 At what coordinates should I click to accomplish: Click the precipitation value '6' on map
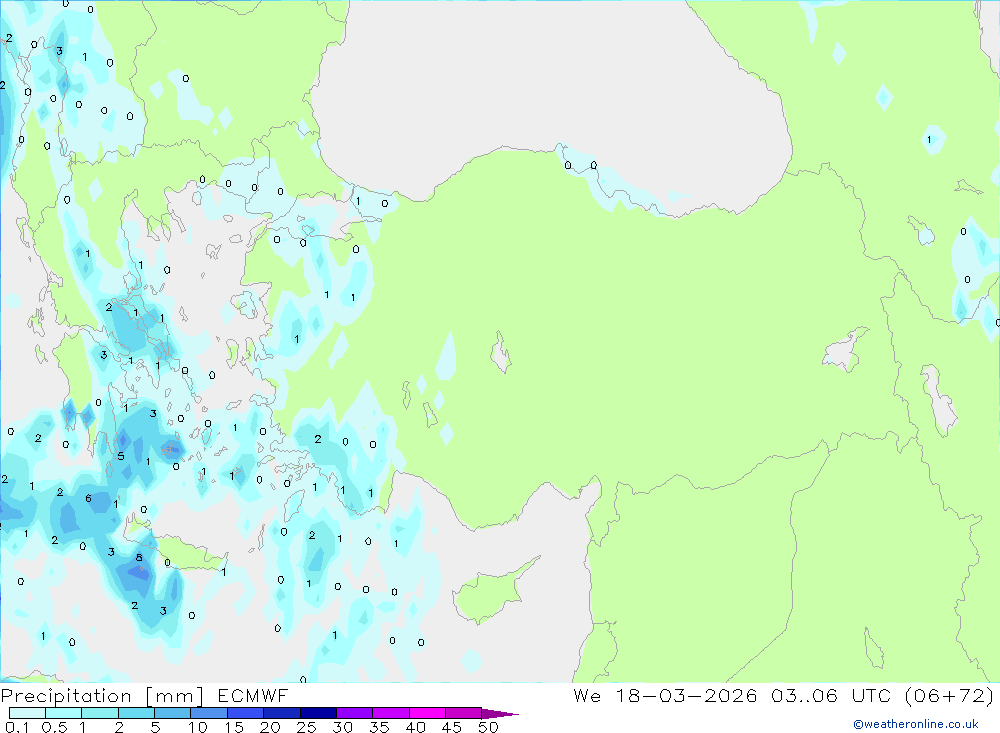pyautogui.click(x=88, y=498)
